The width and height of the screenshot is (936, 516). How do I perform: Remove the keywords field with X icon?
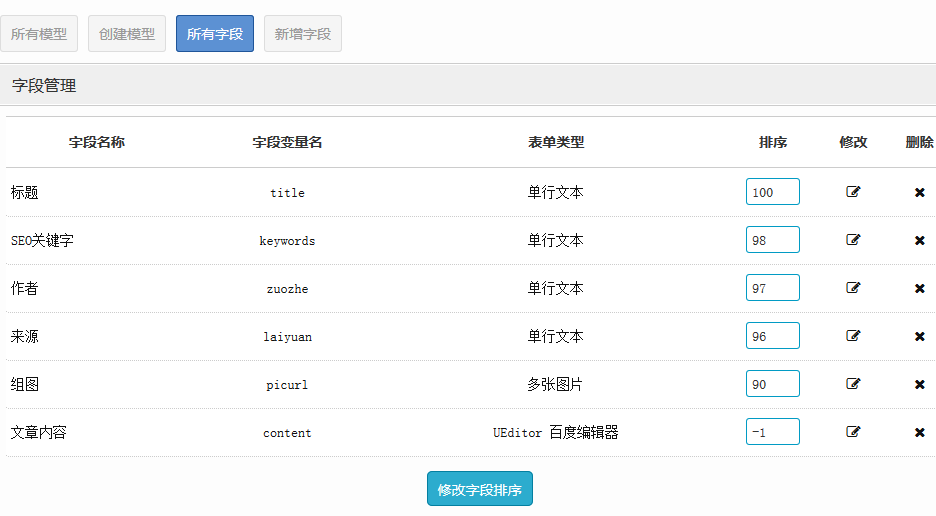919,240
